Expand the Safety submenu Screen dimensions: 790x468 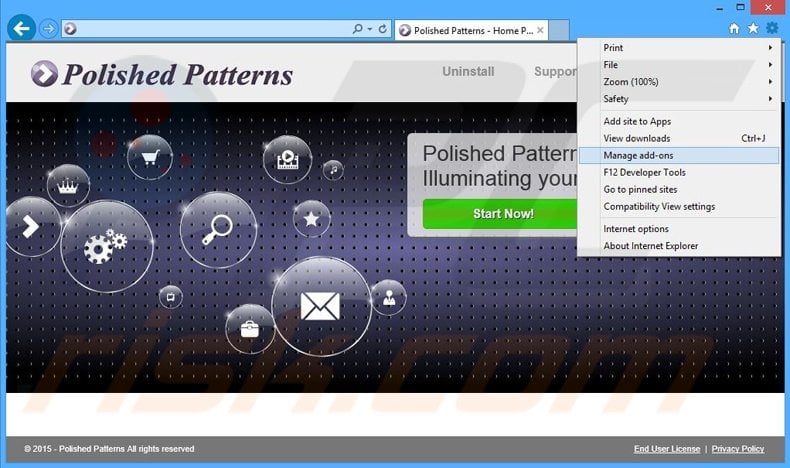tap(679, 99)
